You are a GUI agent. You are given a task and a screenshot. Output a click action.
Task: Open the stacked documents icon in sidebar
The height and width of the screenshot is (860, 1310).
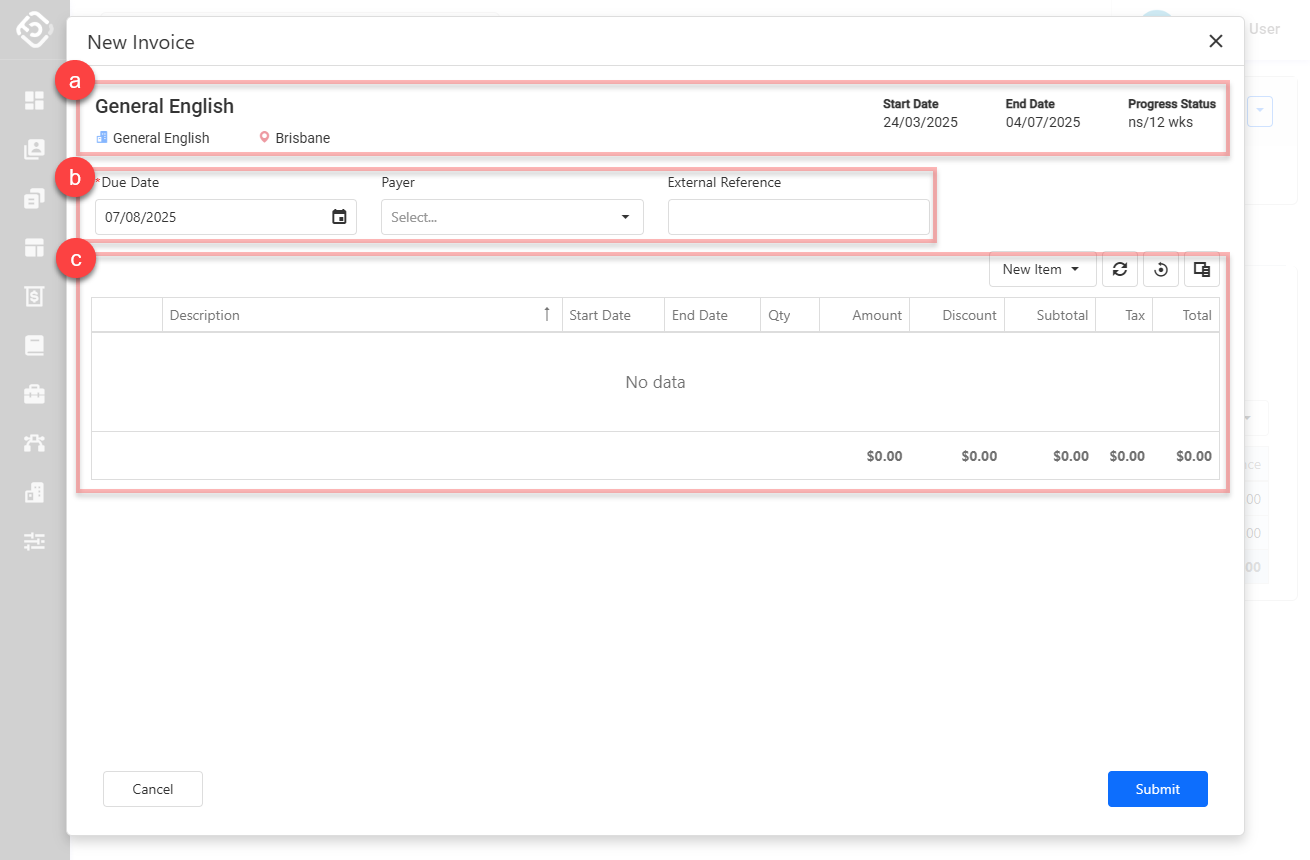click(x=34, y=198)
